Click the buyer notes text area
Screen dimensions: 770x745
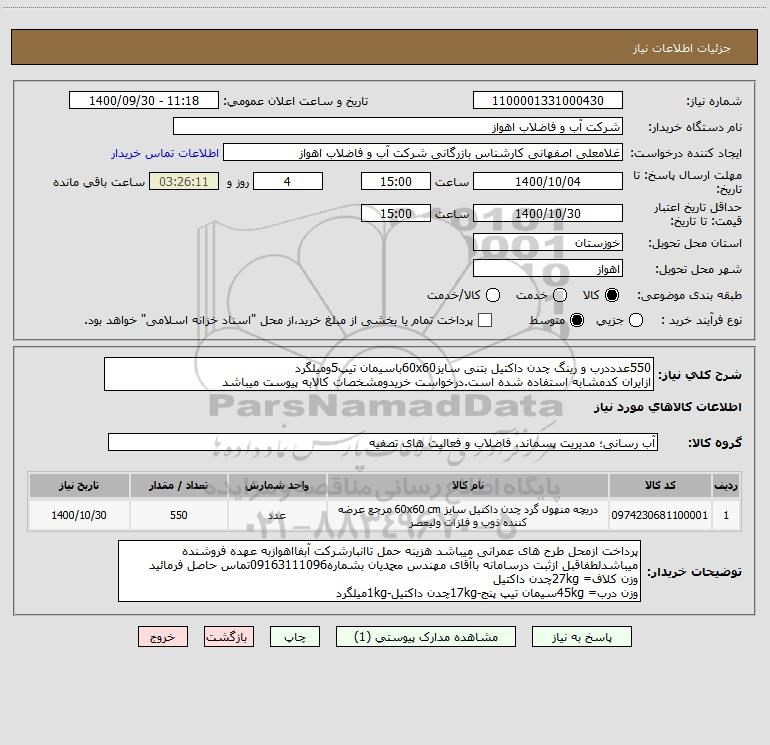379,571
